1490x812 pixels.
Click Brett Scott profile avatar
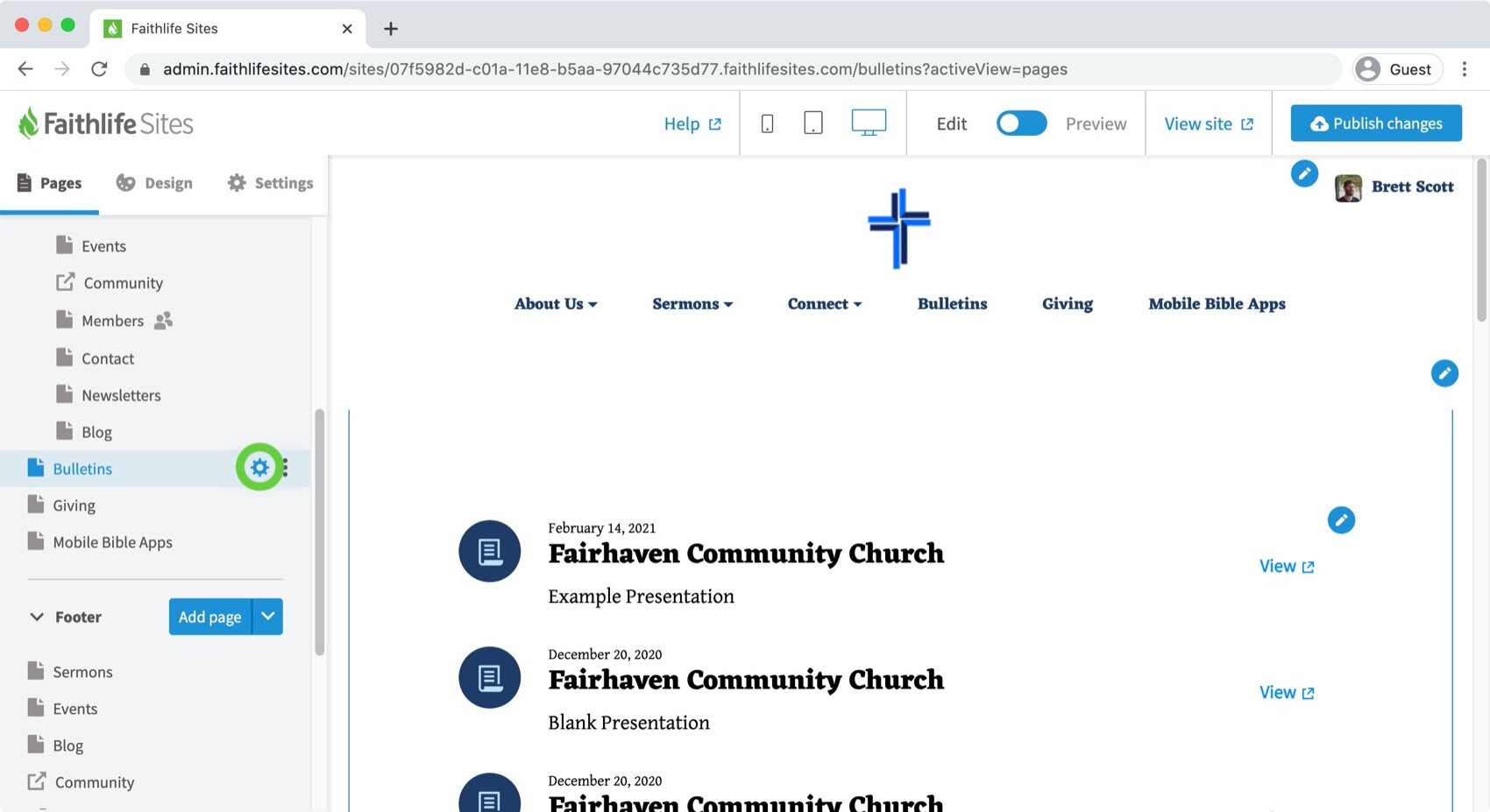coord(1348,187)
